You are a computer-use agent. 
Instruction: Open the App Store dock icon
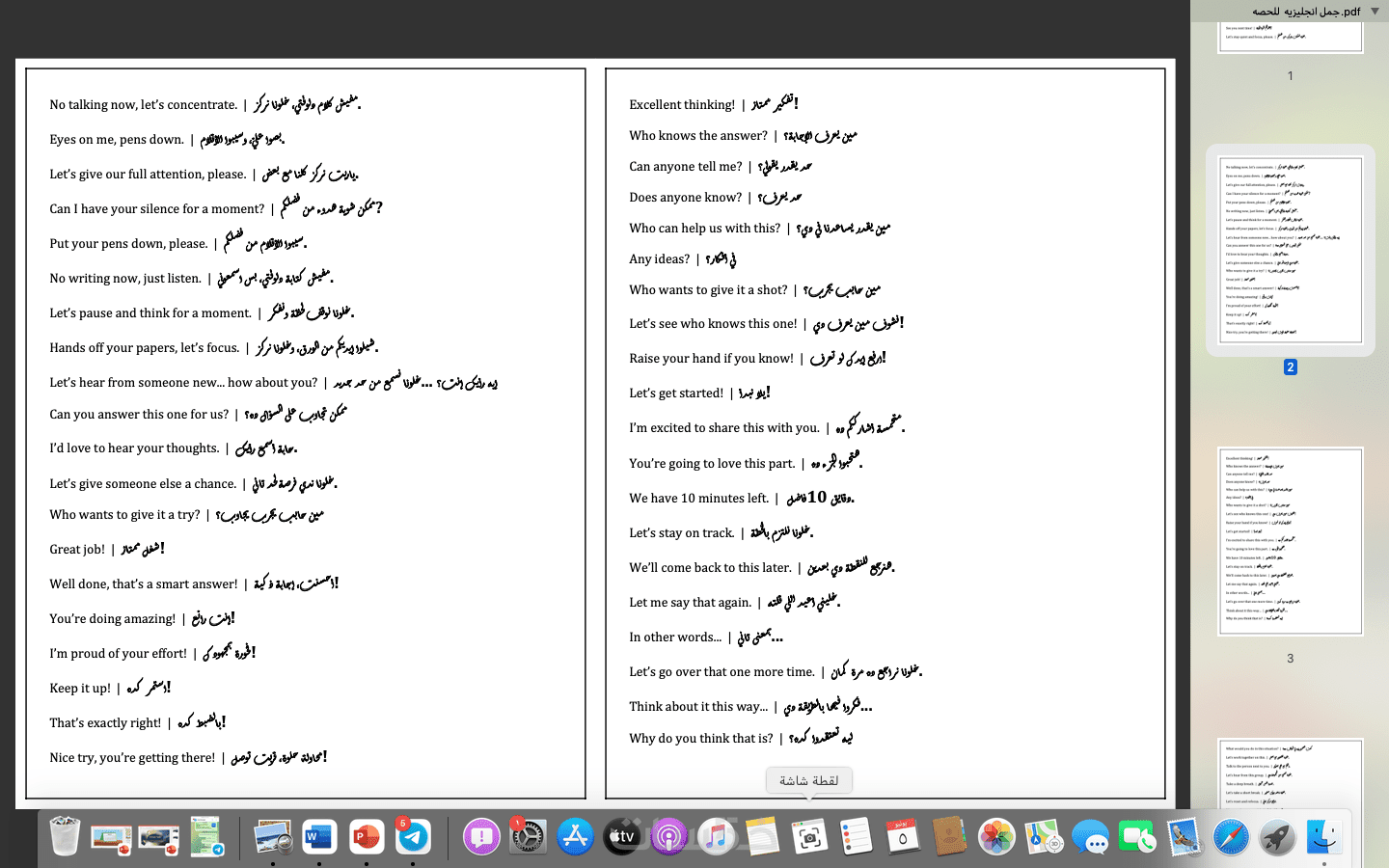point(575,836)
